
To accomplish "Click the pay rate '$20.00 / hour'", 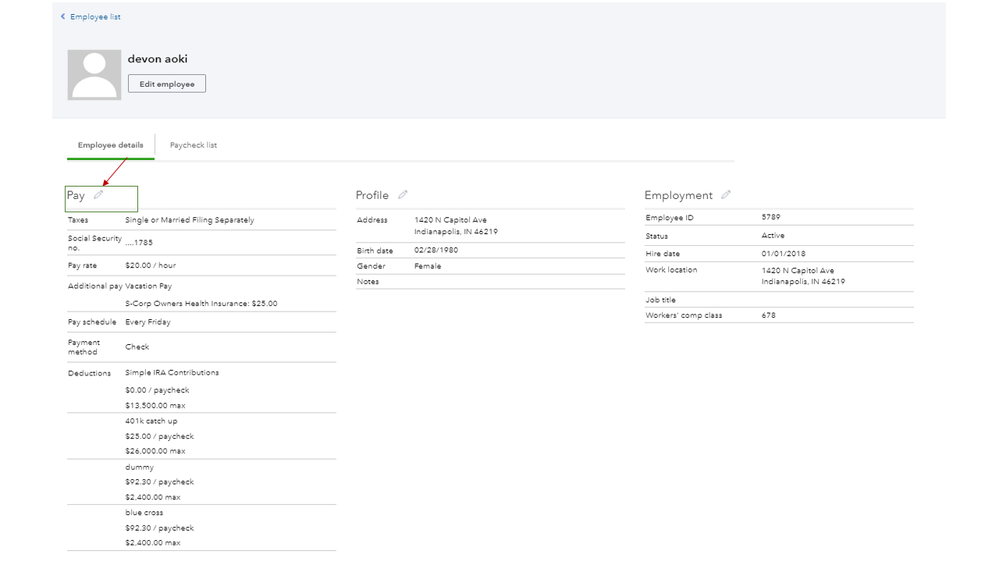I will (x=150, y=265).
